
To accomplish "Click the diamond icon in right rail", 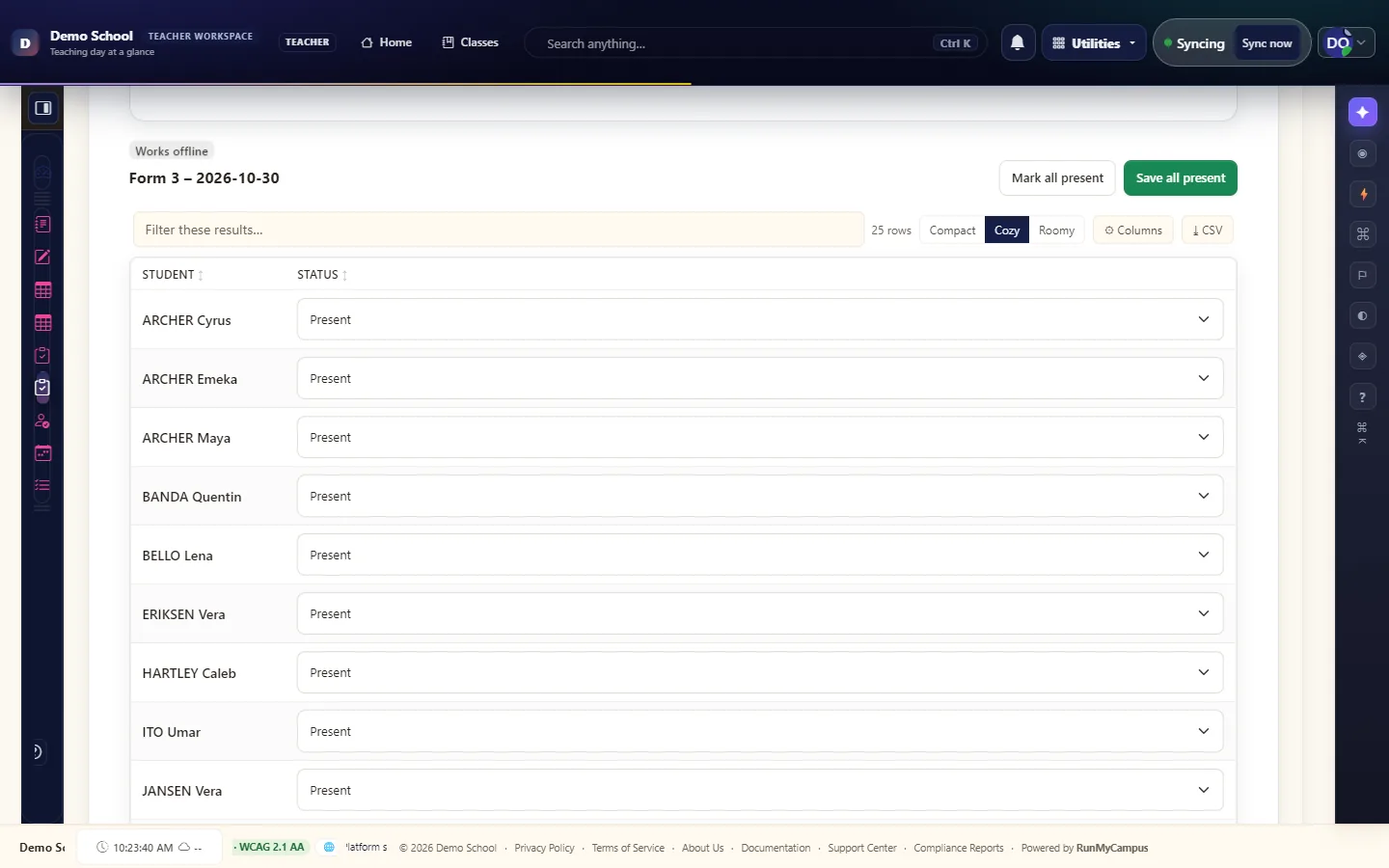I will [x=1362, y=356].
